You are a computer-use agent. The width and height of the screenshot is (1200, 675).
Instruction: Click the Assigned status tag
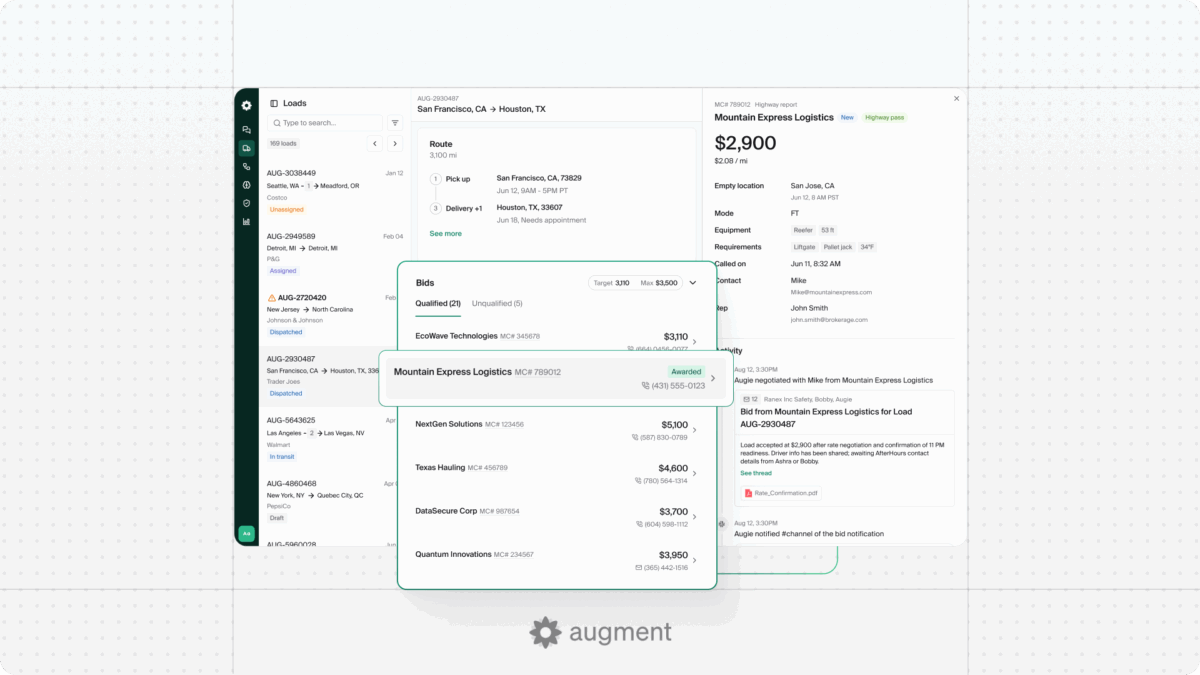[x=283, y=271]
